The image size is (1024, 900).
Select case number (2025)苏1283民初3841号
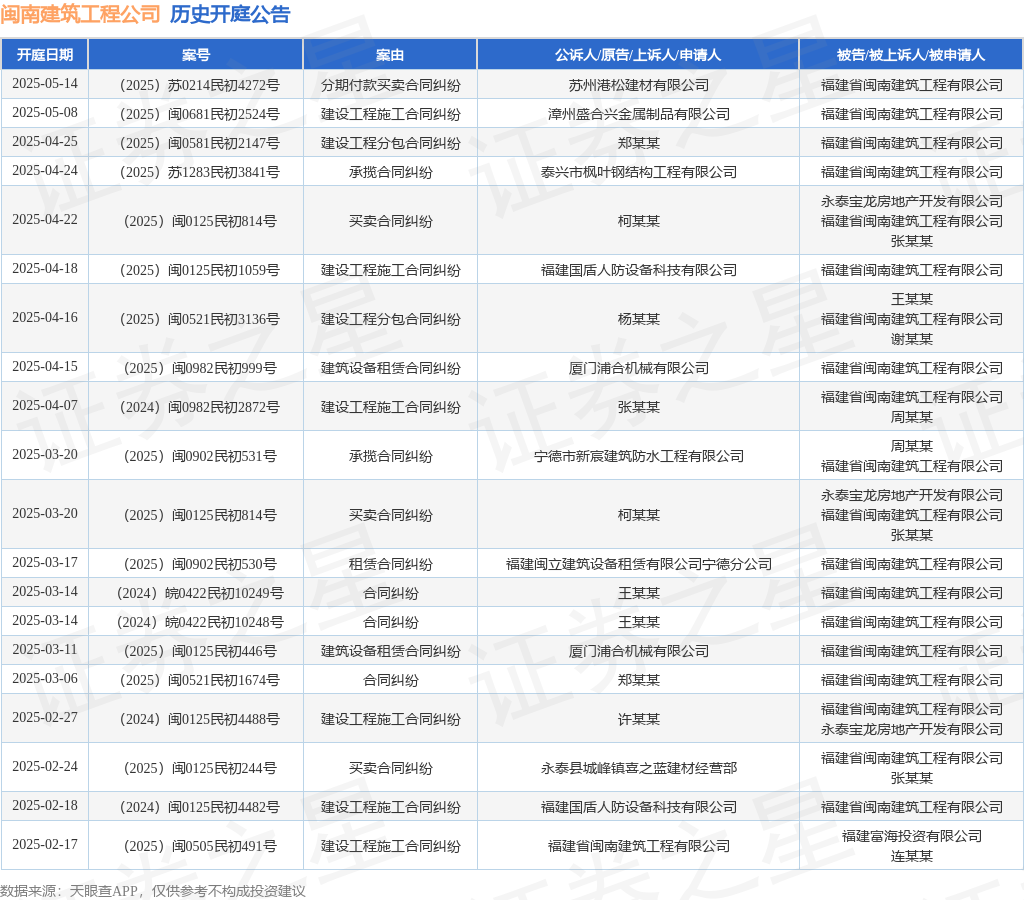(x=199, y=172)
